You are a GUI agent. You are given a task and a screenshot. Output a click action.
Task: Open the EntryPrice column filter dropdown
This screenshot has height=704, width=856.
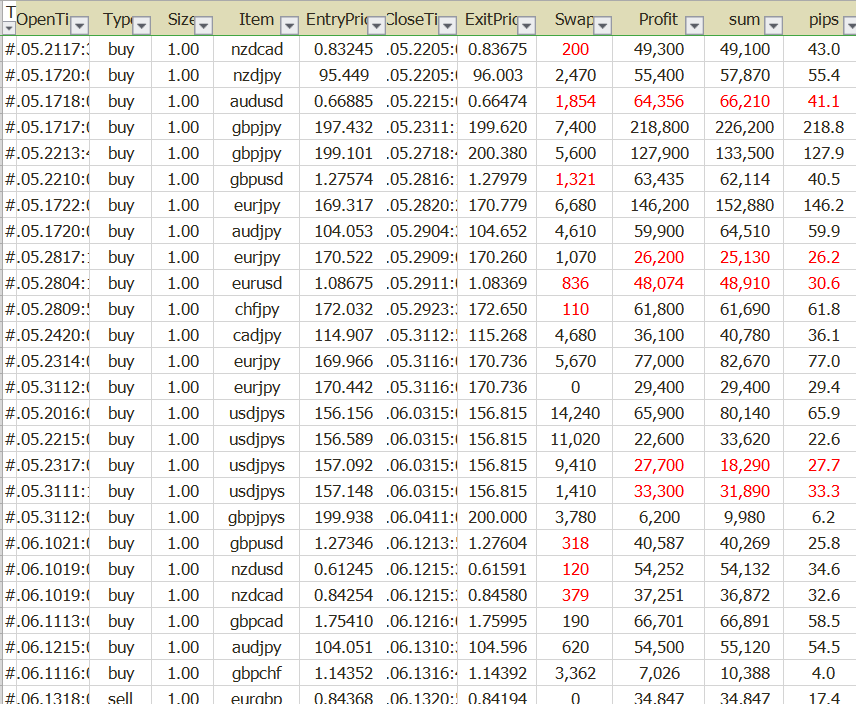[376, 25]
